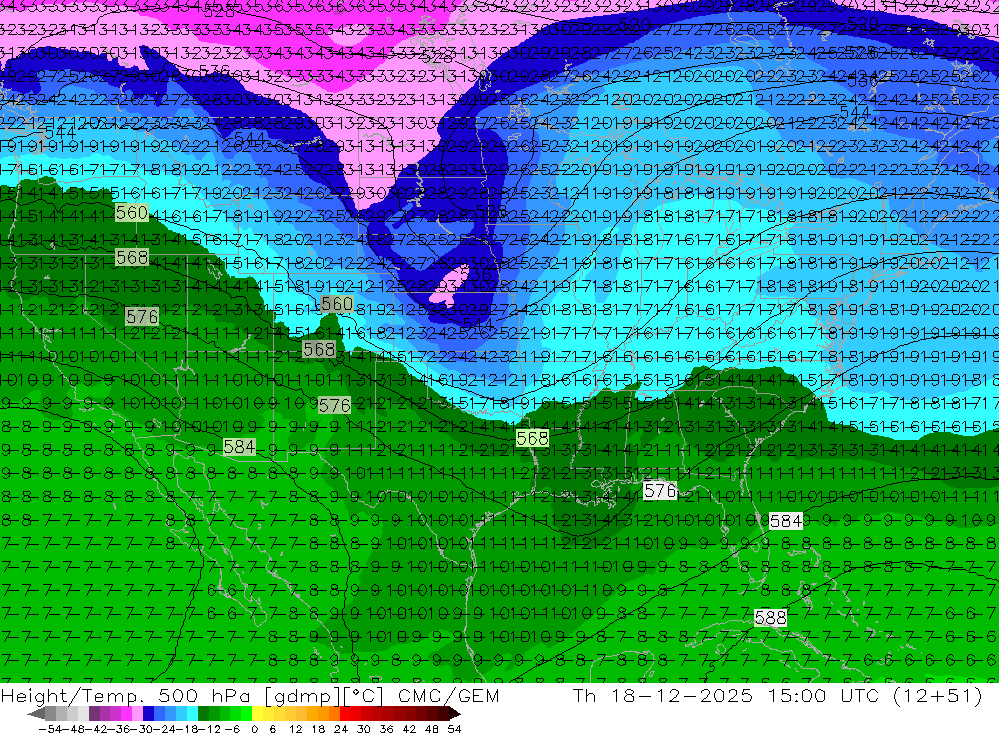Image resolution: width=1000 pixels, height=733 pixels.
Task: Select the light pink legend swatch
Action: pyautogui.click(x=137, y=714)
